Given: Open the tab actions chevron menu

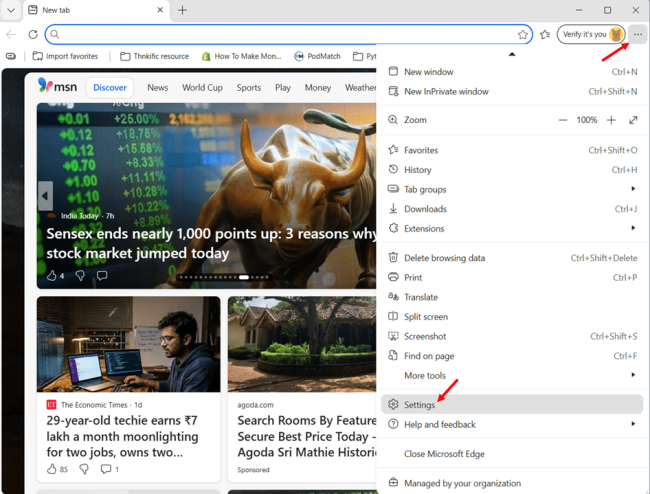Looking at the screenshot, I should coord(11,10).
